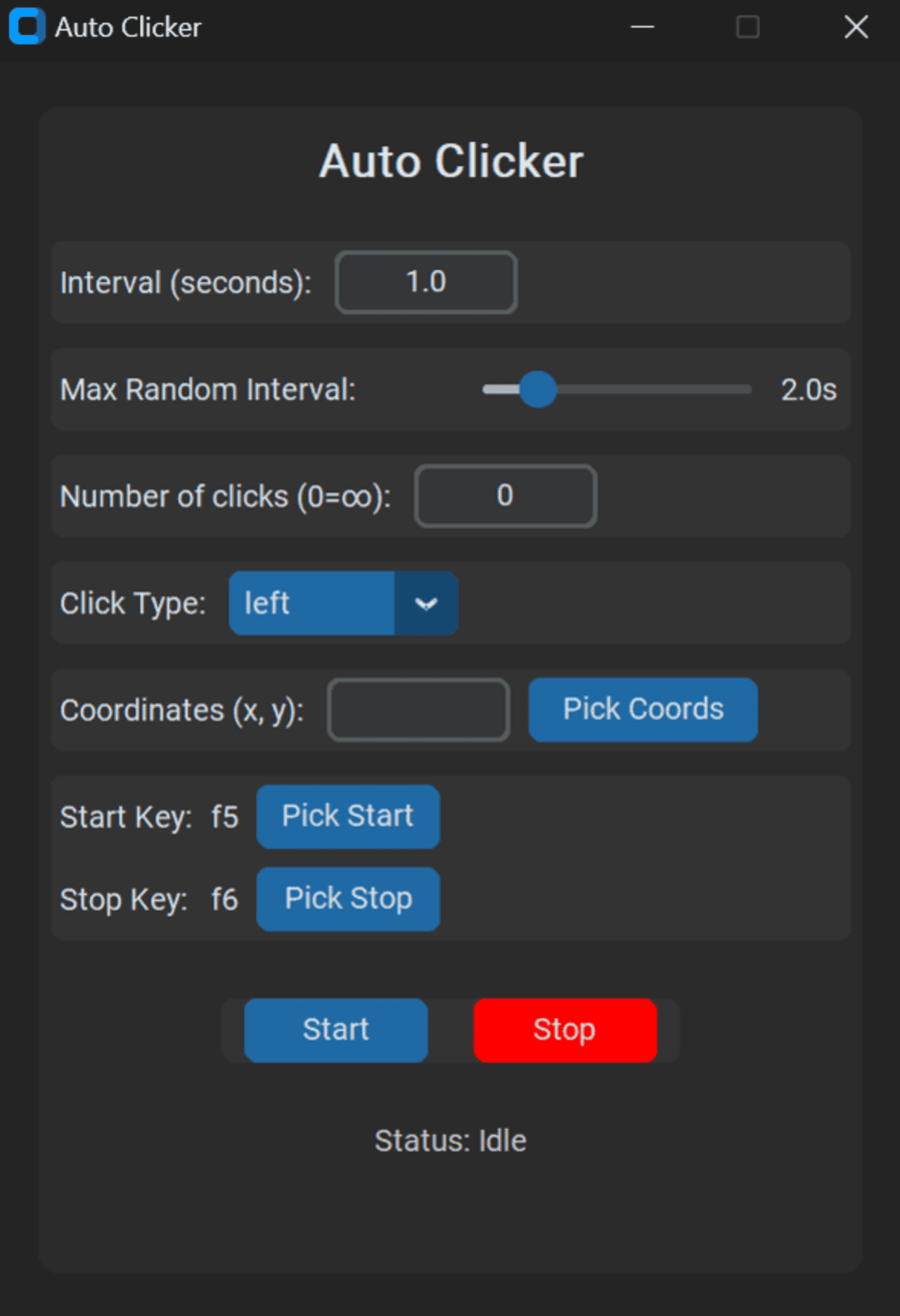Click Pick Coords to choose a location
Image resolution: width=900 pixels, height=1316 pixels.
coord(642,709)
